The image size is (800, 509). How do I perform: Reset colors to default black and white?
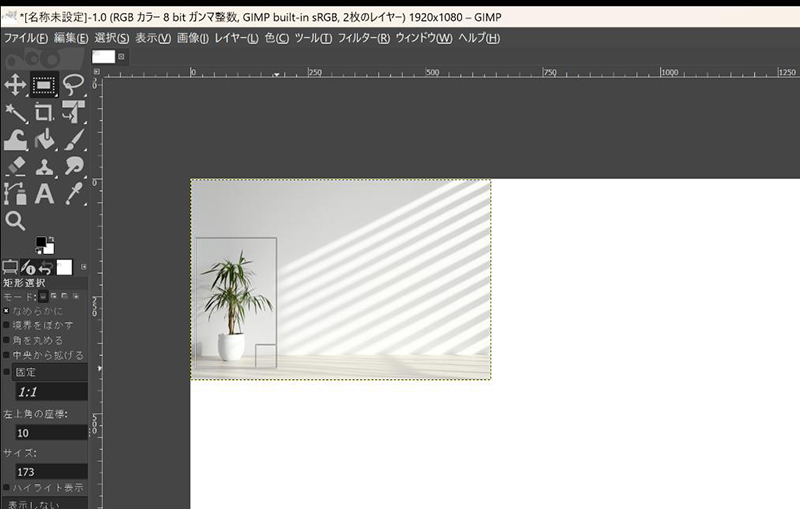coord(38,251)
